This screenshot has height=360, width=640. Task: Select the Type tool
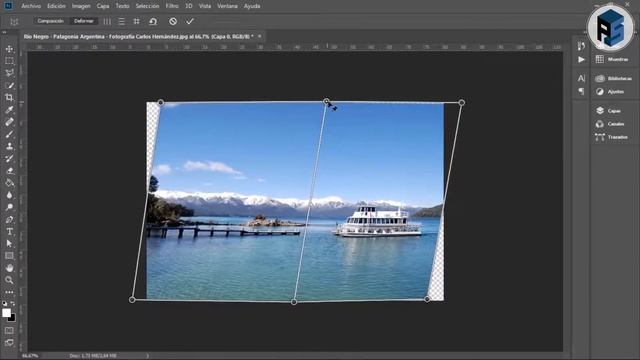[x=9, y=231]
